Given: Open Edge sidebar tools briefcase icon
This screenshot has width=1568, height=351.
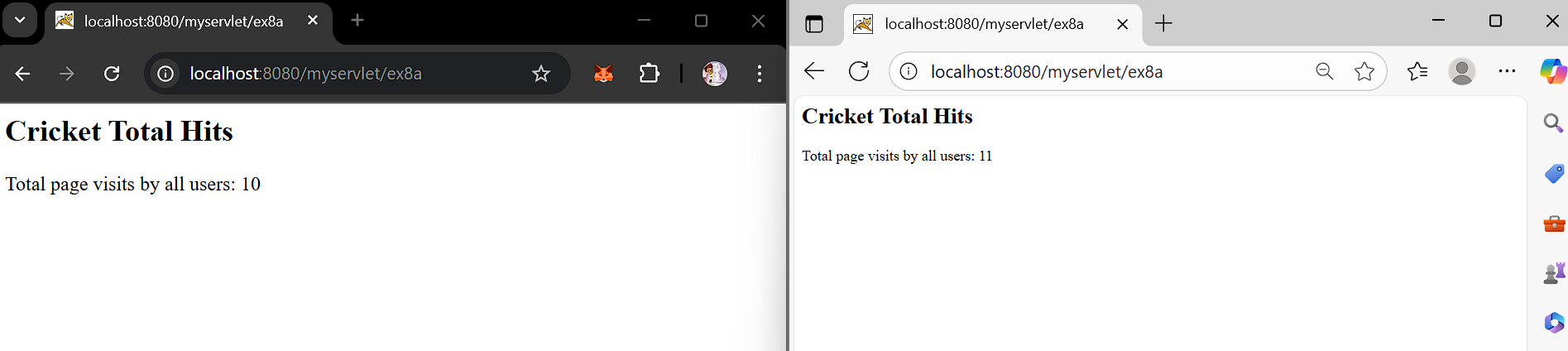Looking at the screenshot, I should [x=1553, y=224].
